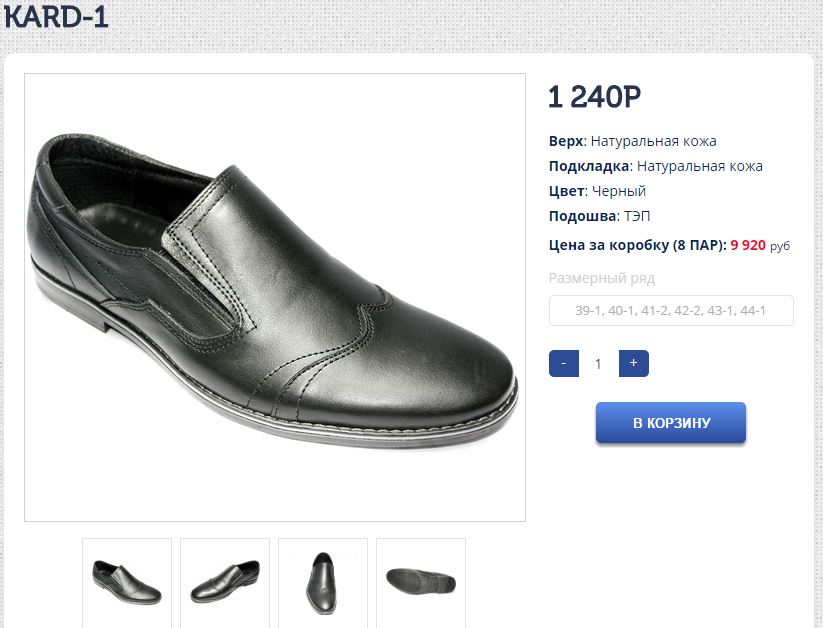The height and width of the screenshot is (628, 823).
Task: Show the shoe sole thumbnail
Action: pos(421,581)
